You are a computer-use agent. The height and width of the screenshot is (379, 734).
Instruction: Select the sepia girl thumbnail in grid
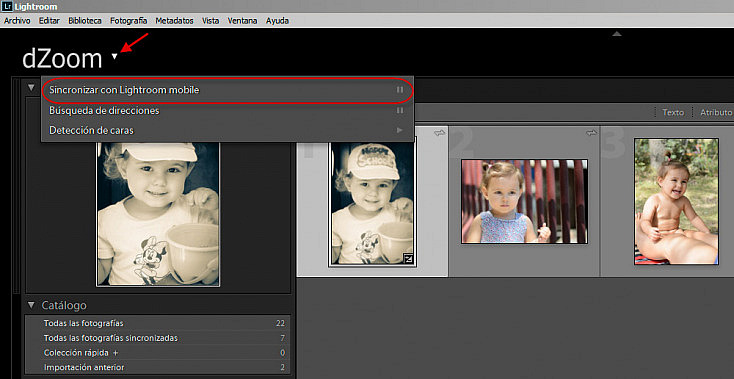373,204
